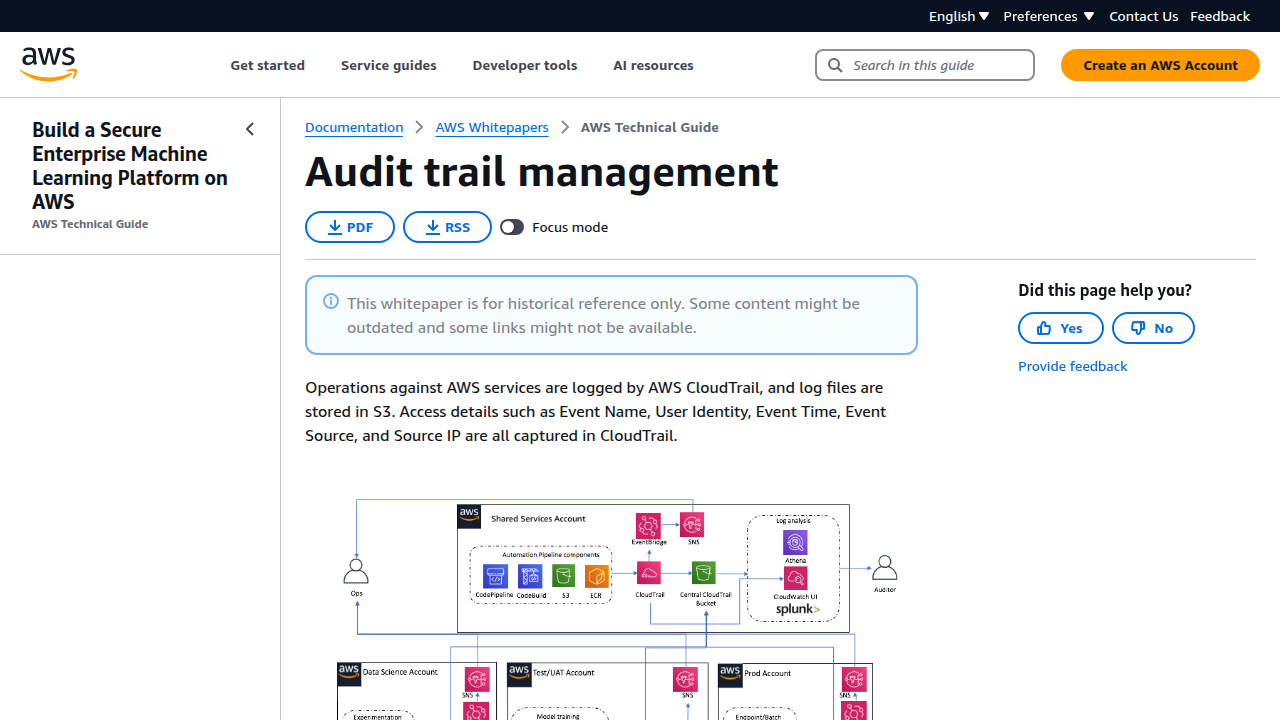This screenshot has width=1280, height=720.
Task: Click the ECR icon in diagram
Action: [x=597, y=576]
